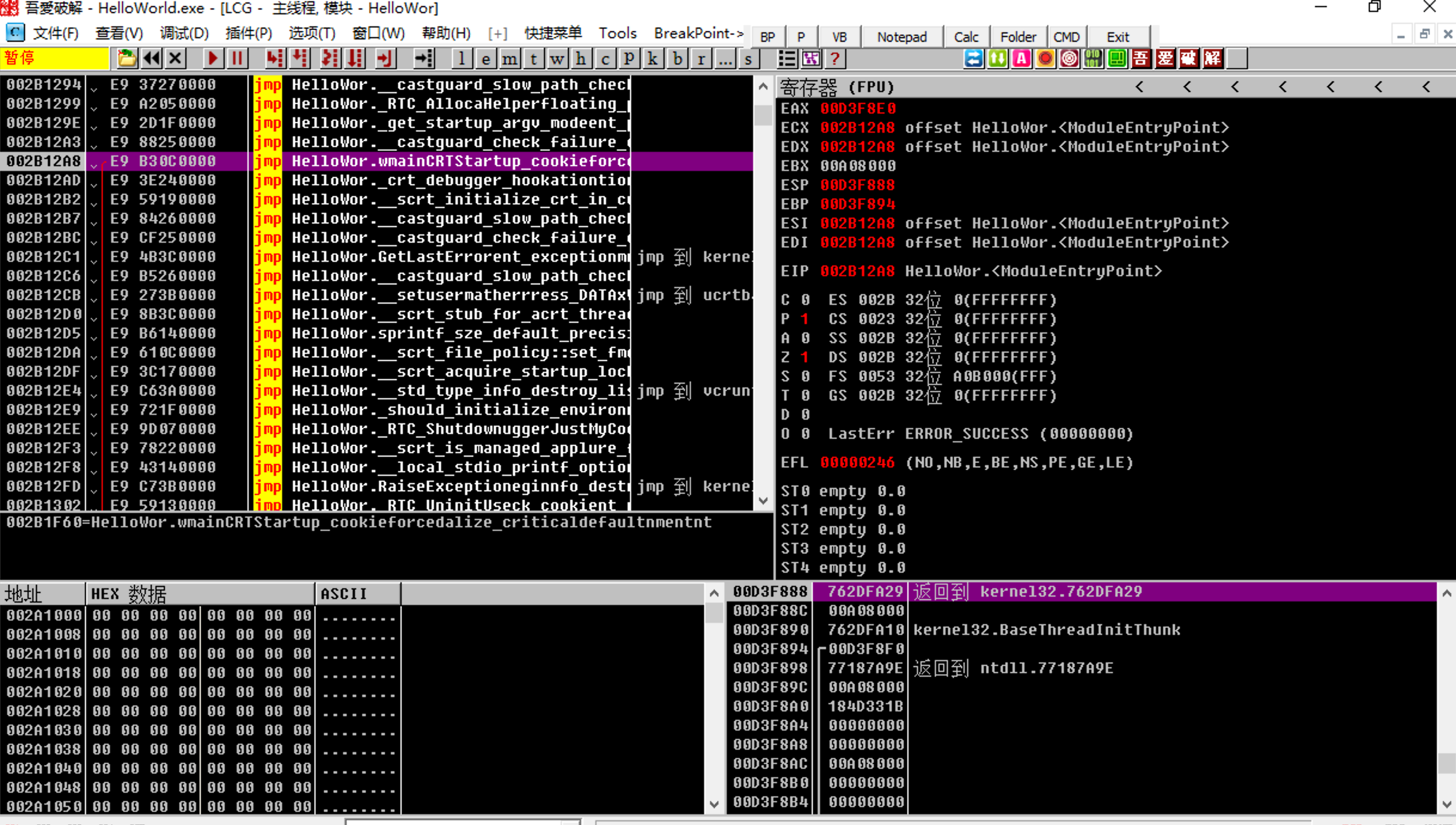Click the Exit button
The height and width of the screenshot is (825, 1456).
[1118, 37]
